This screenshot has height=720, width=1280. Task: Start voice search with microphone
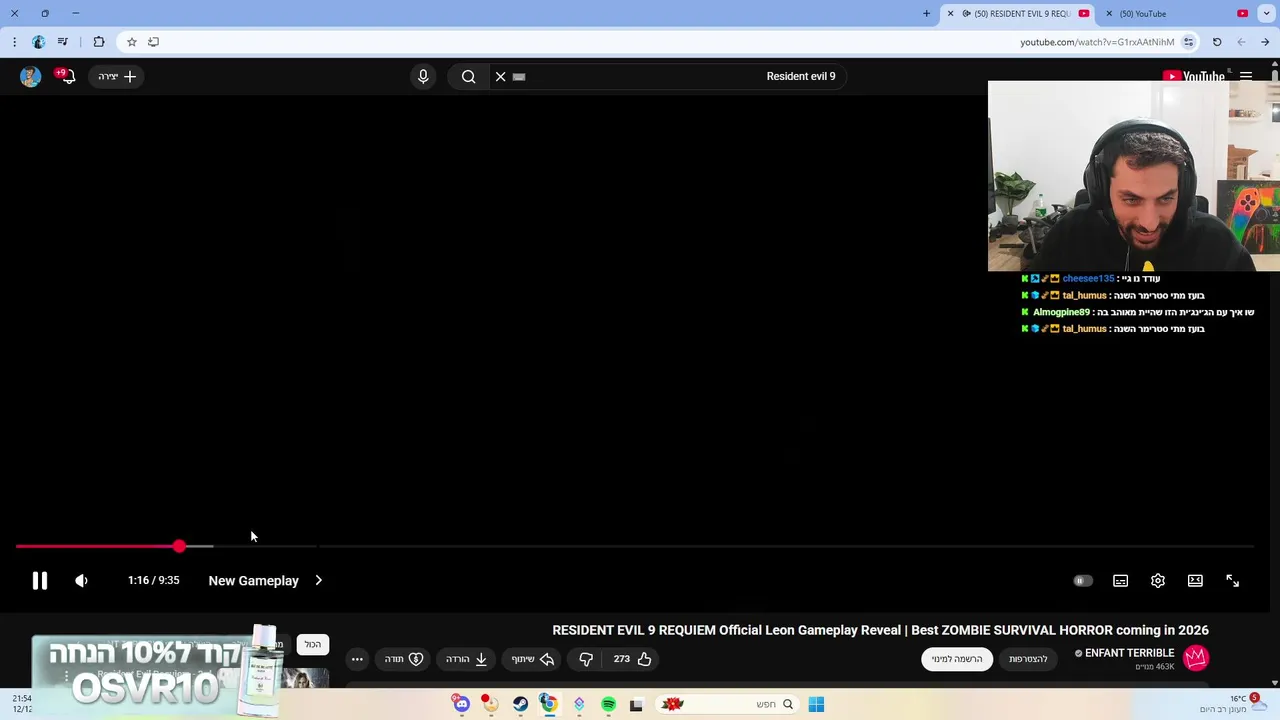tap(423, 76)
